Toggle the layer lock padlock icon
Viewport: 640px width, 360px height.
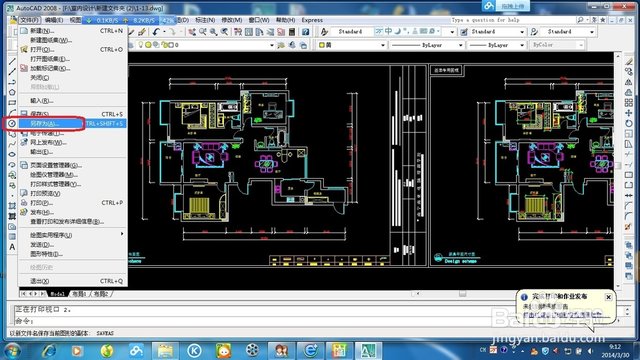tap(164, 45)
